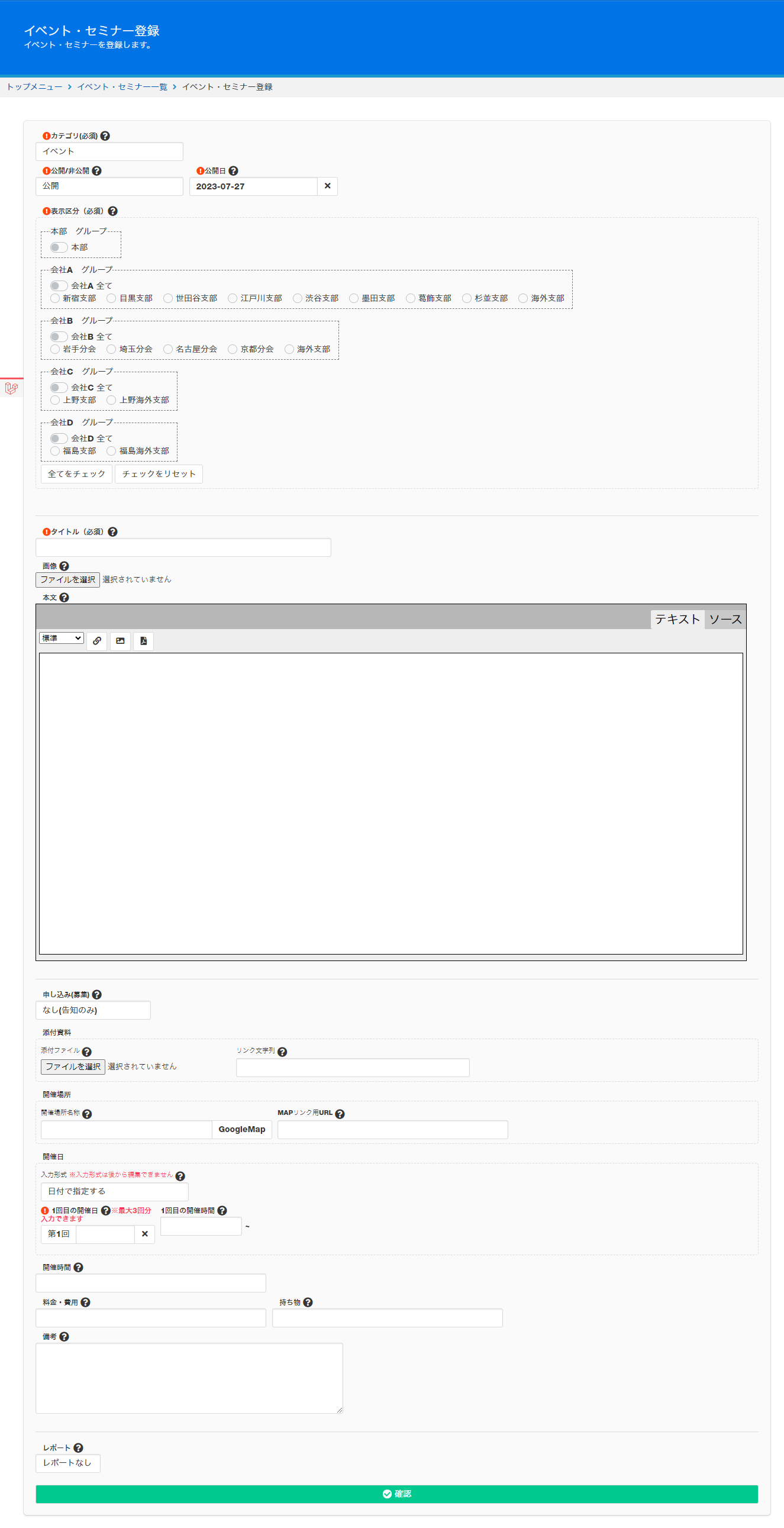Click help icon next to レポート

[x=78, y=1448]
